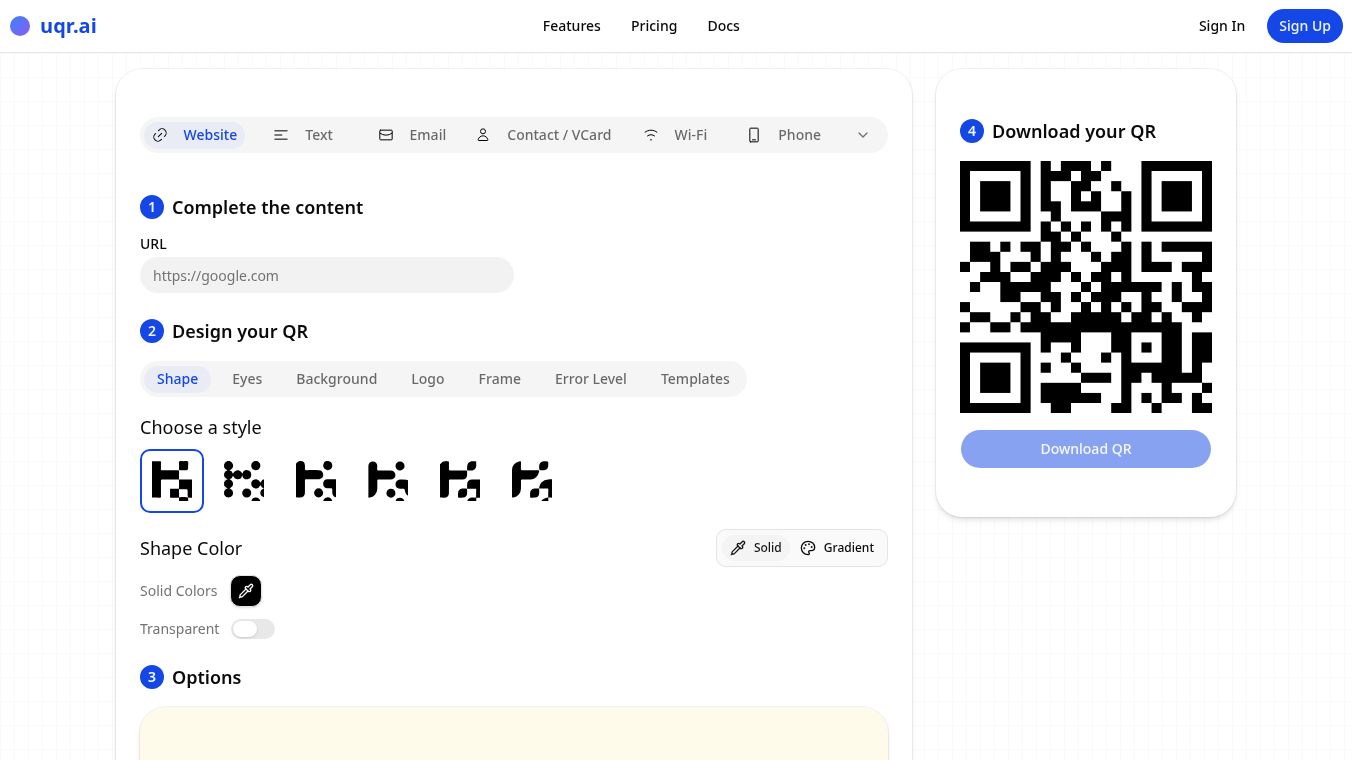Go to uqr.ai home text link
The width and height of the screenshot is (1352, 760).
[68, 26]
